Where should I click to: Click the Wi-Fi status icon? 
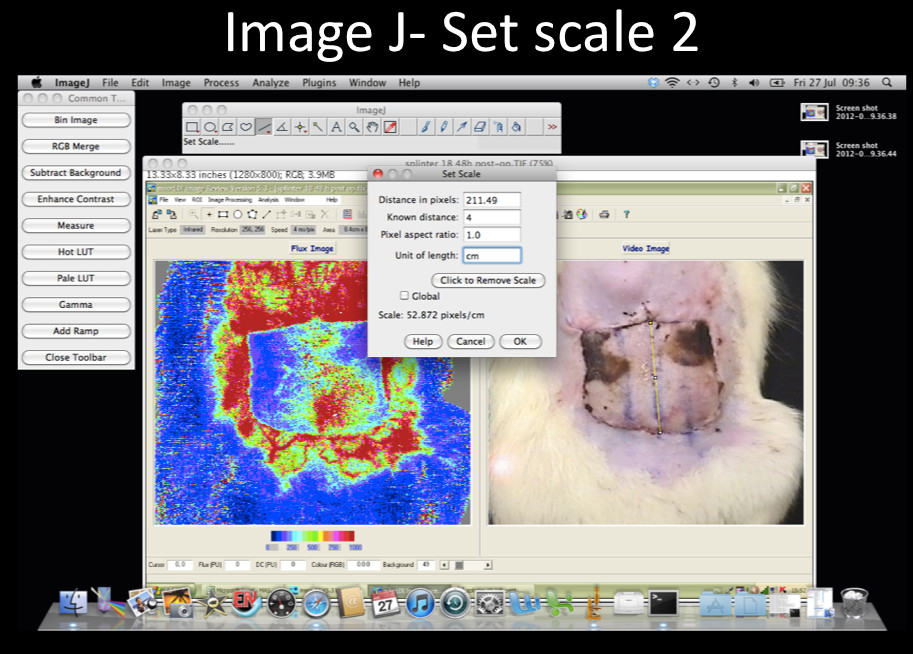[672, 83]
